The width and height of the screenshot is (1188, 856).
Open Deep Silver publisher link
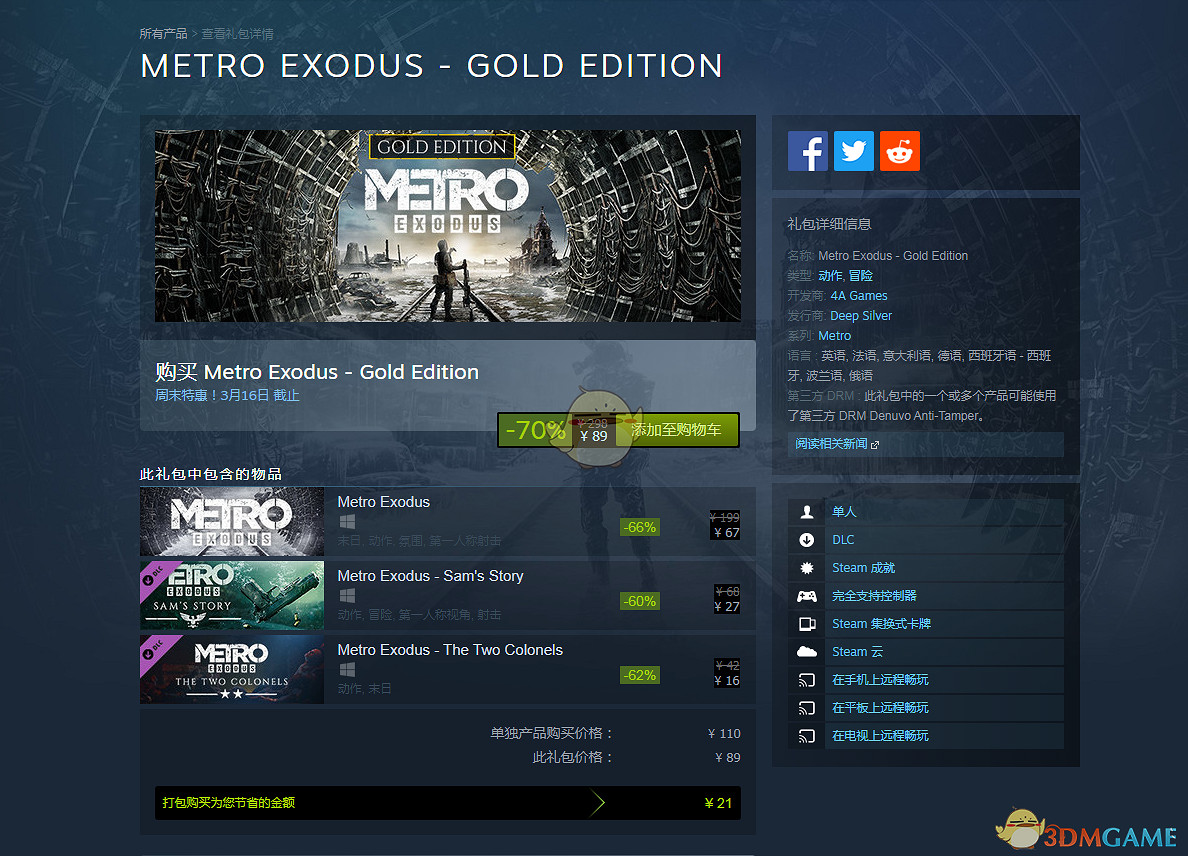coord(861,316)
